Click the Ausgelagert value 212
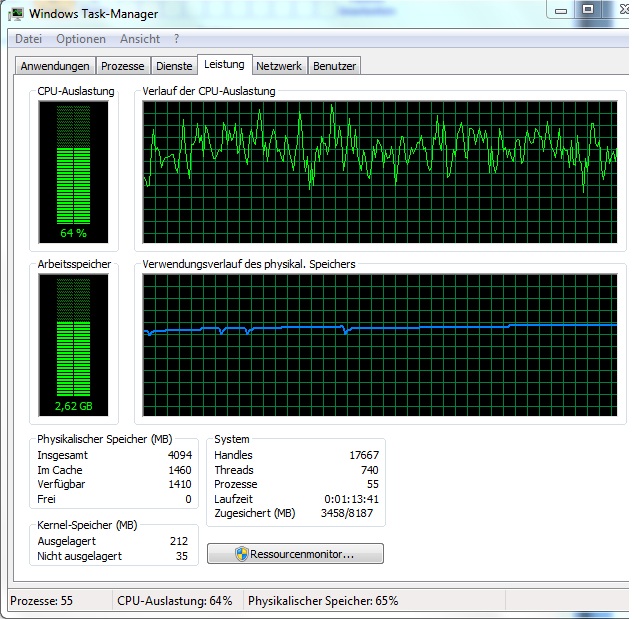Screen dimensions: 634x619 [x=179, y=541]
